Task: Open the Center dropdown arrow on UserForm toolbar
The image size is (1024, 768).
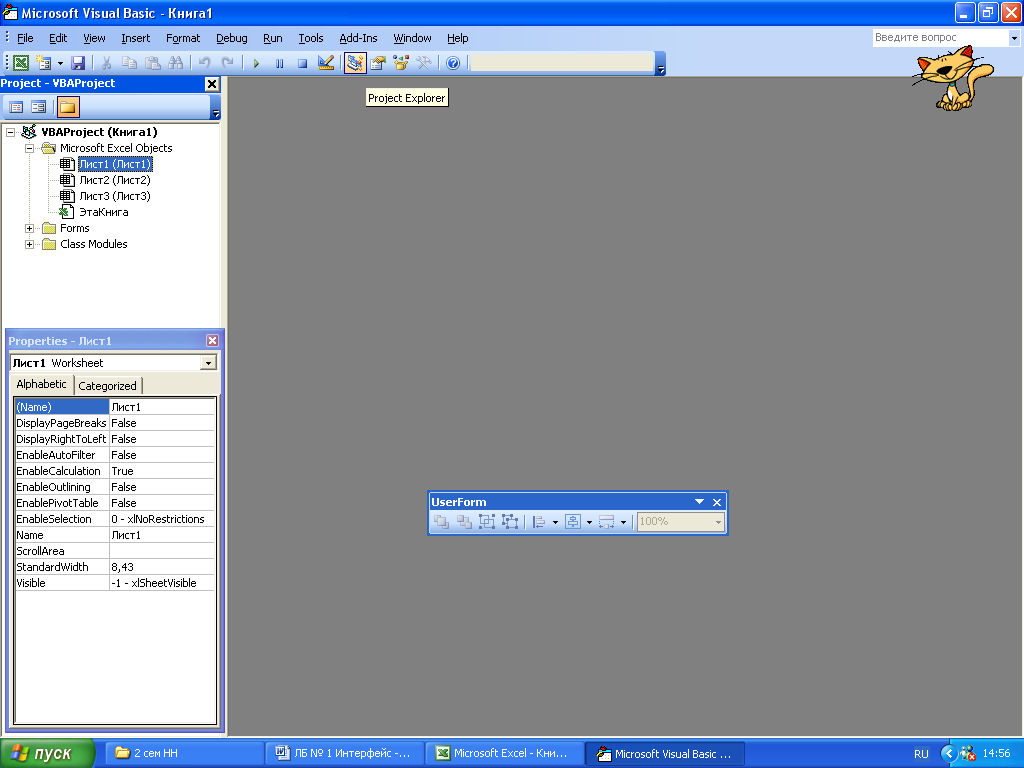Action: [589, 522]
